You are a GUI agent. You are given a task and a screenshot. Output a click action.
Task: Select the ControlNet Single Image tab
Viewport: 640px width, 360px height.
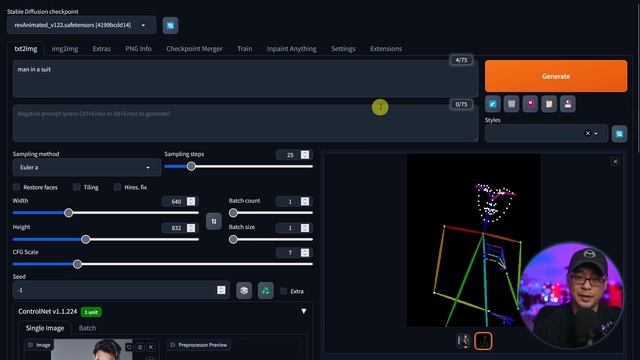click(x=45, y=328)
